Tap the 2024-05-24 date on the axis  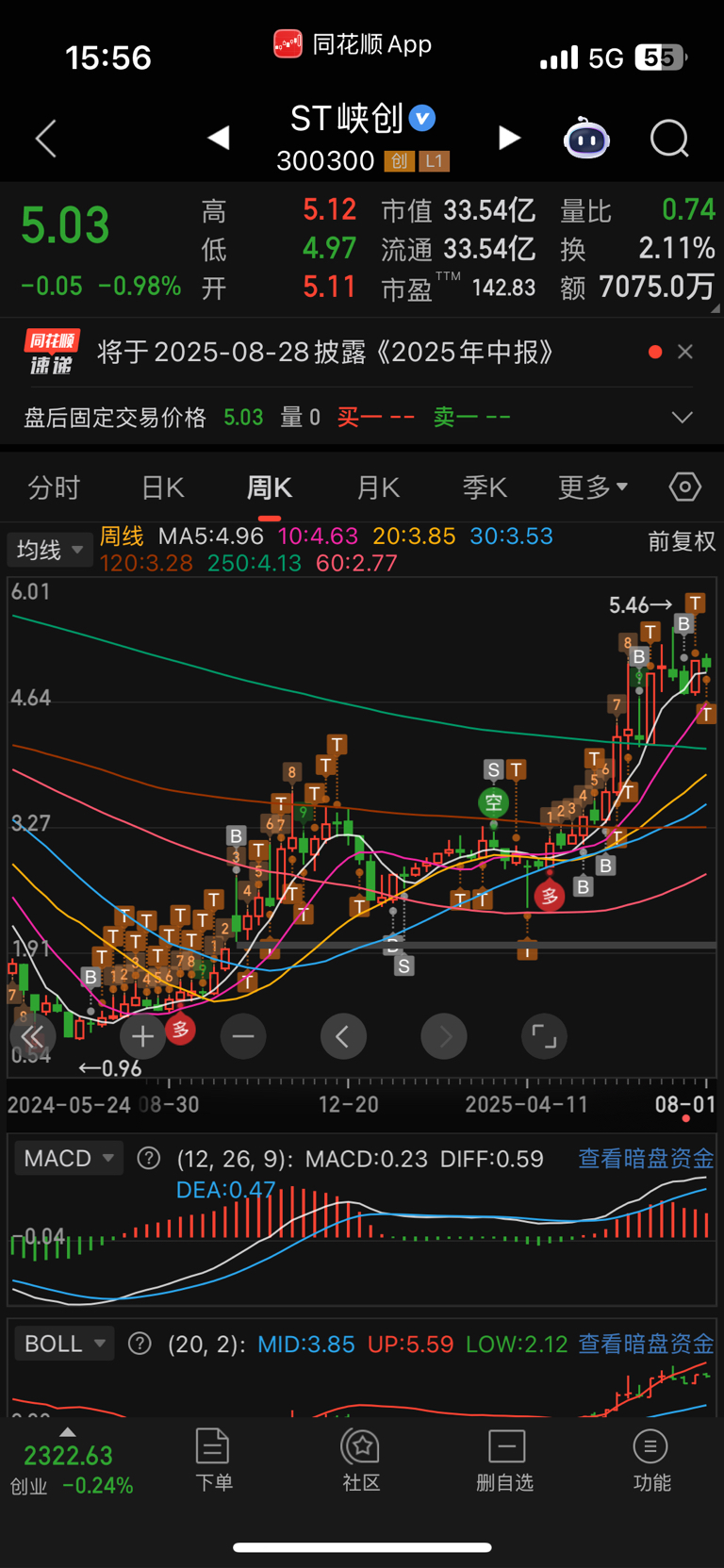pos(69,1104)
